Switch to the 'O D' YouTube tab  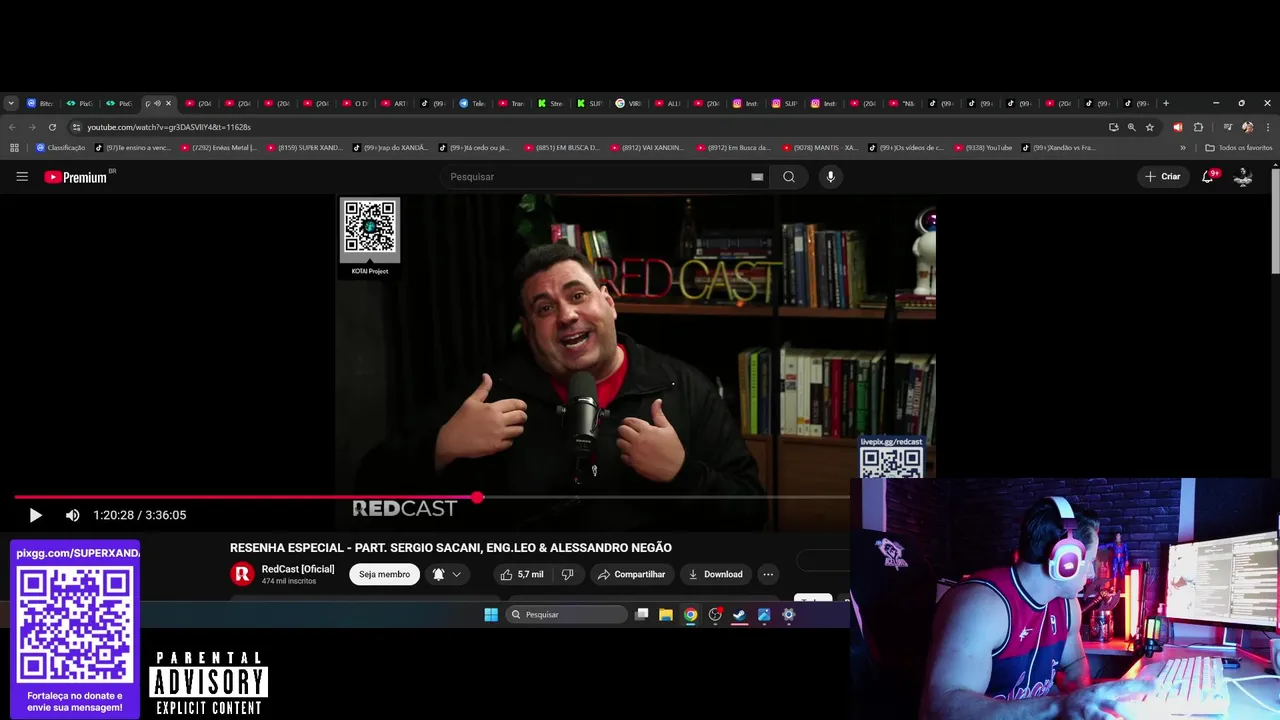[355, 103]
